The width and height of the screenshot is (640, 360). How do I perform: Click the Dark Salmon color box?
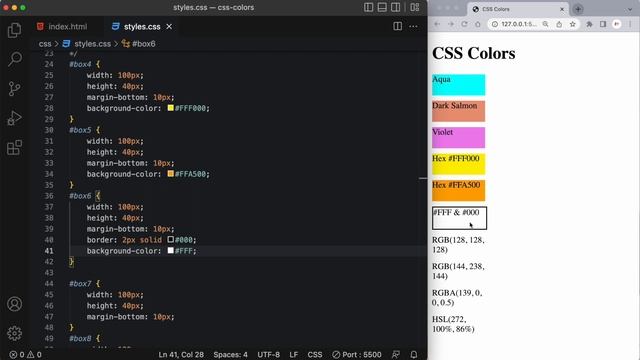coord(458,111)
